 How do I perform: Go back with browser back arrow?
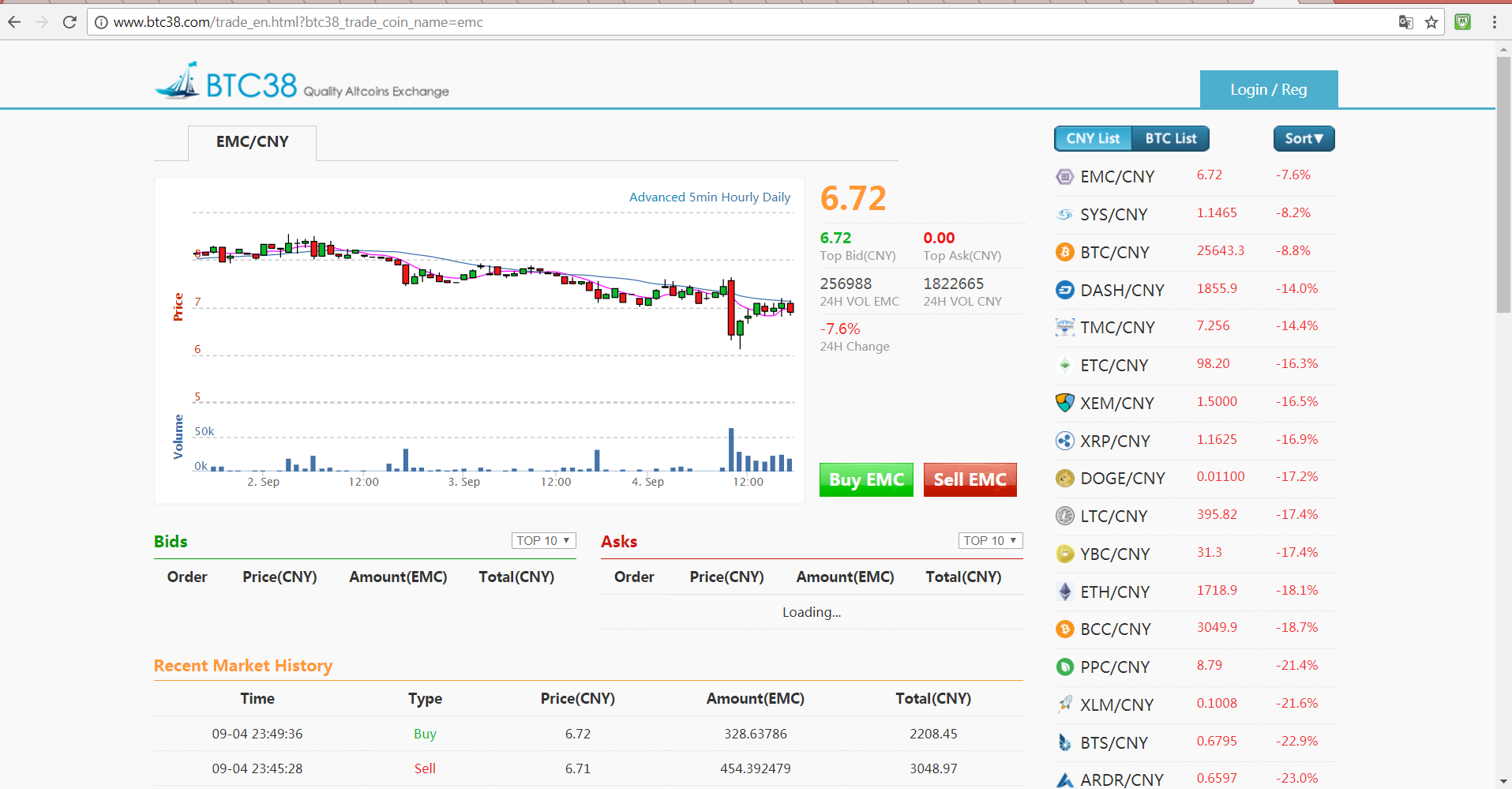(14, 22)
